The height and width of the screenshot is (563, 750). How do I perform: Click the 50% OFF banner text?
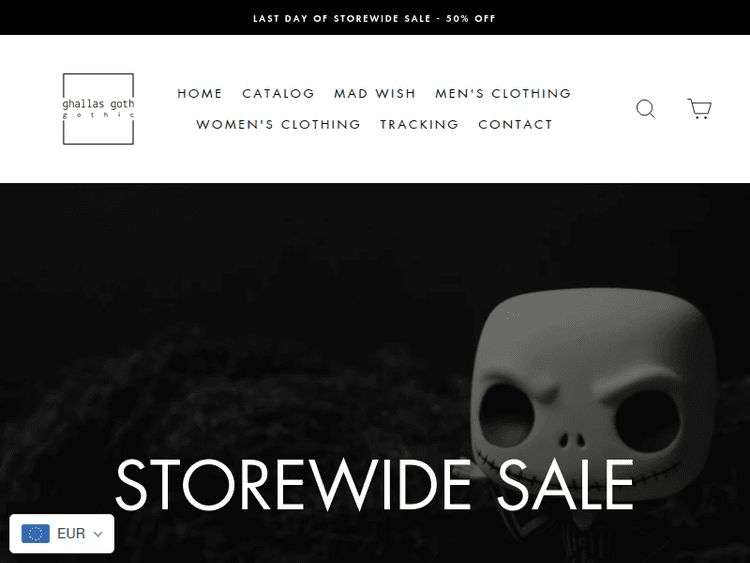coord(471,19)
